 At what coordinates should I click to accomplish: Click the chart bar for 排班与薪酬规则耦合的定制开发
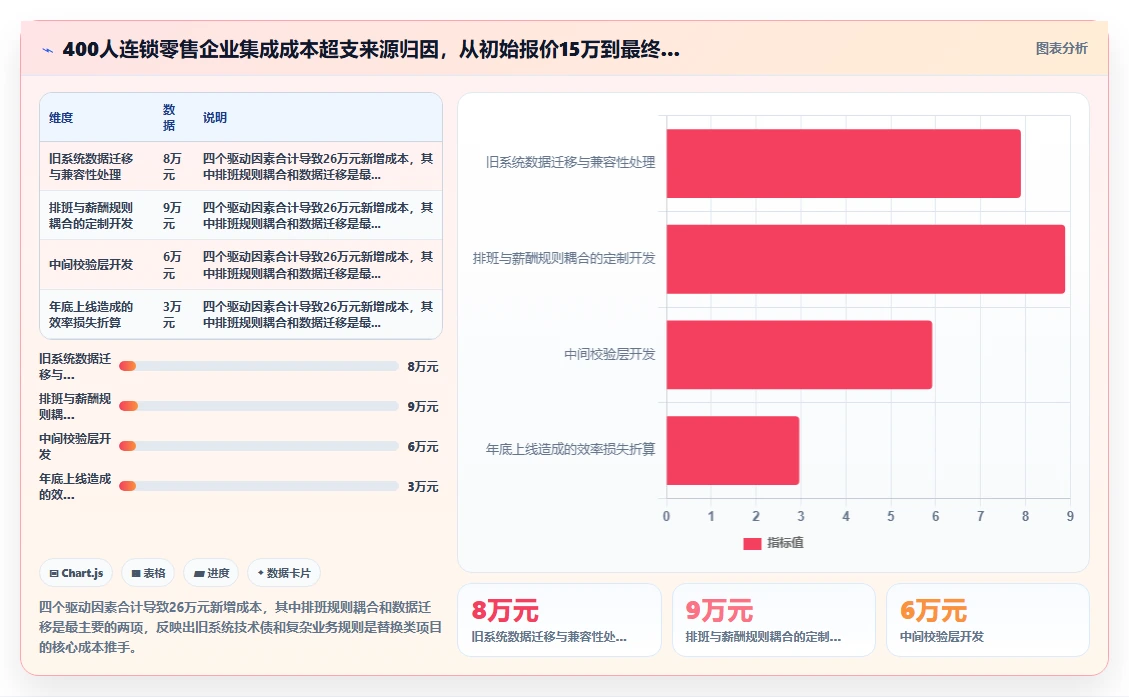(x=865, y=259)
